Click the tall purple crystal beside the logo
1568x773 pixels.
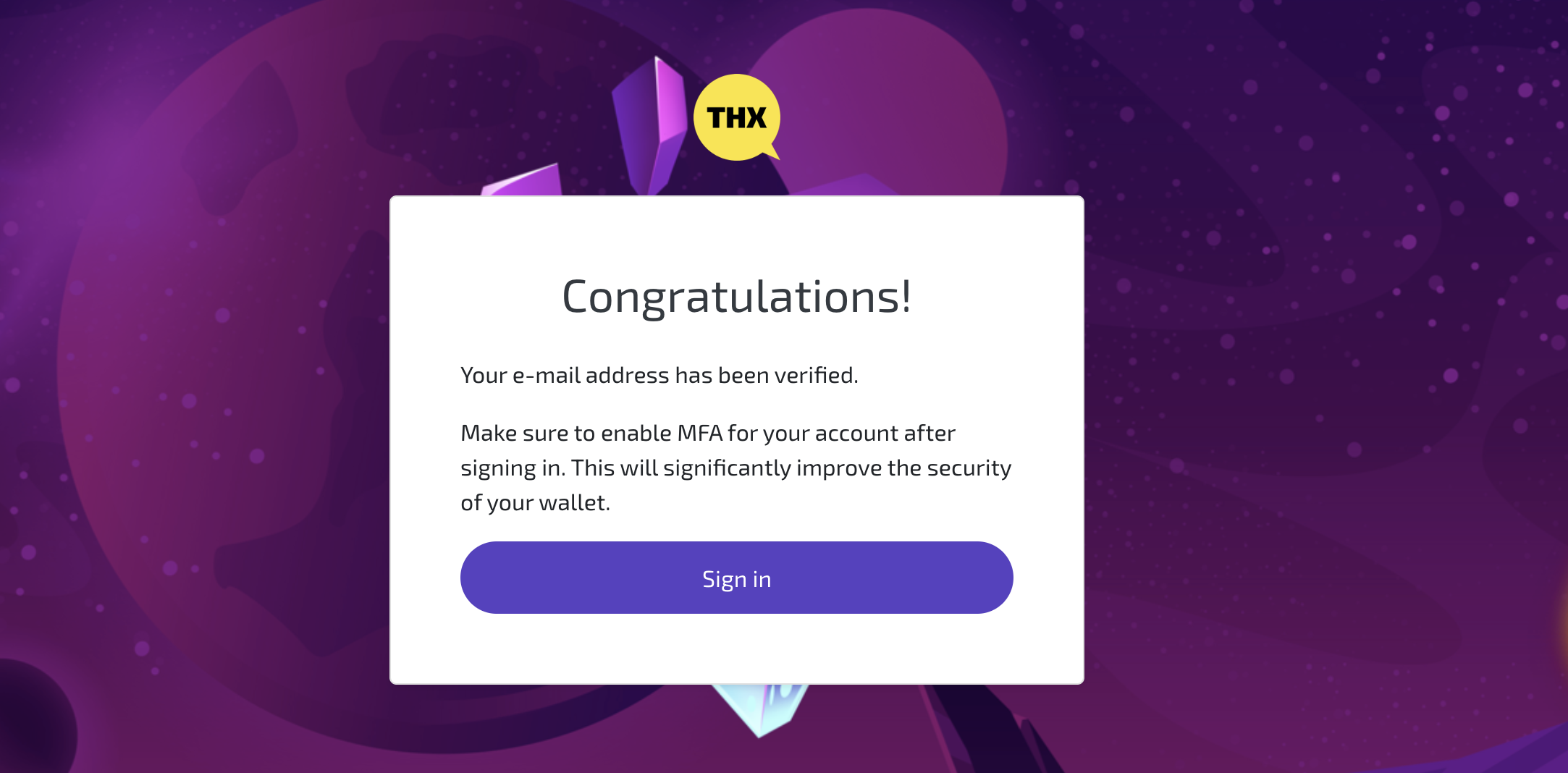[x=649, y=125]
